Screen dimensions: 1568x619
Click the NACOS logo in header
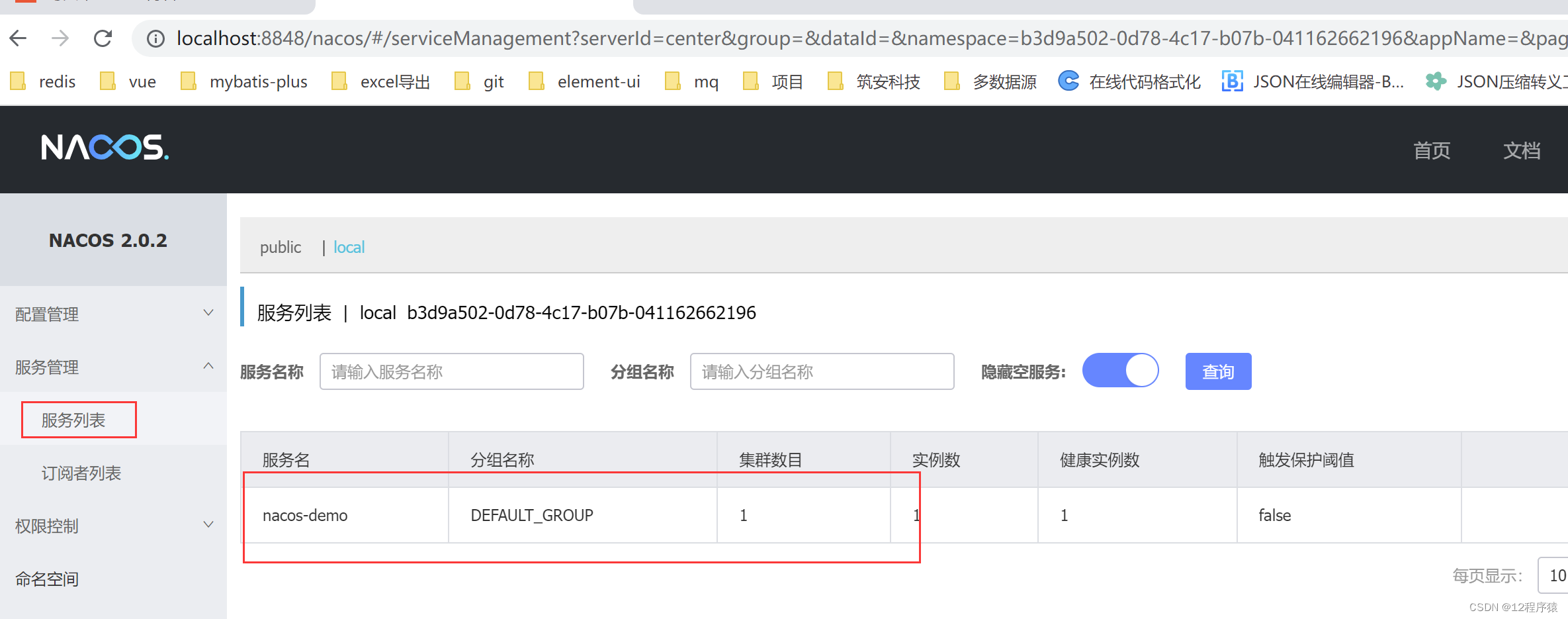tap(105, 148)
